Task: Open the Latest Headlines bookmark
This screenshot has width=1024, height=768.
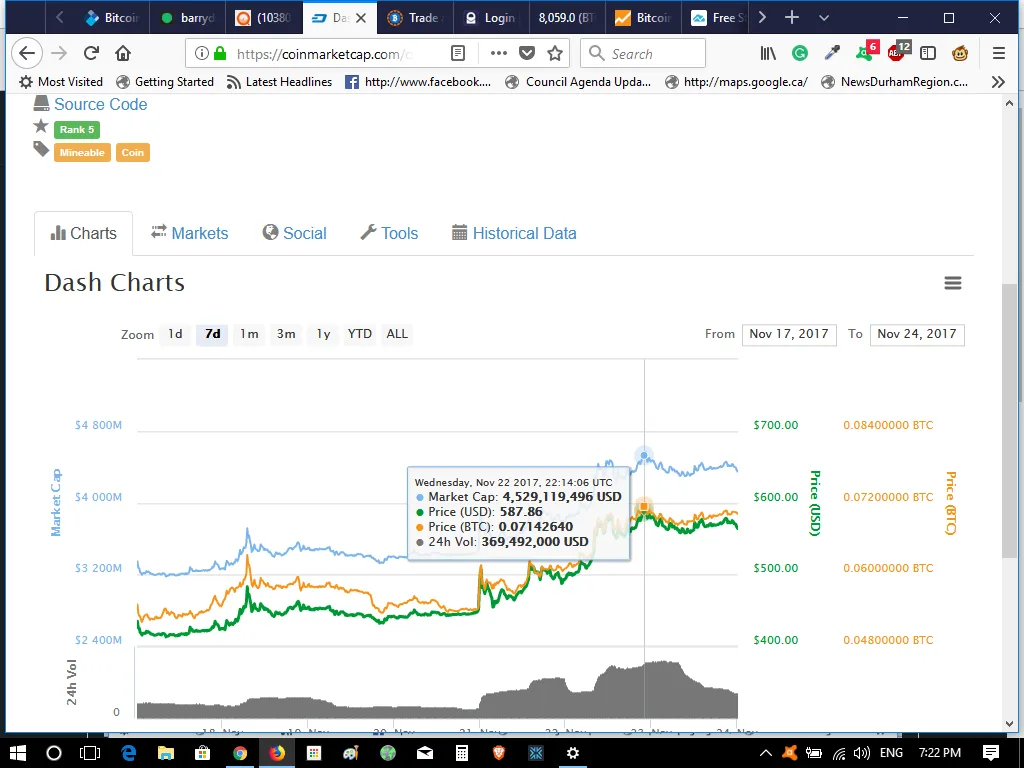Action: point(280,82)
